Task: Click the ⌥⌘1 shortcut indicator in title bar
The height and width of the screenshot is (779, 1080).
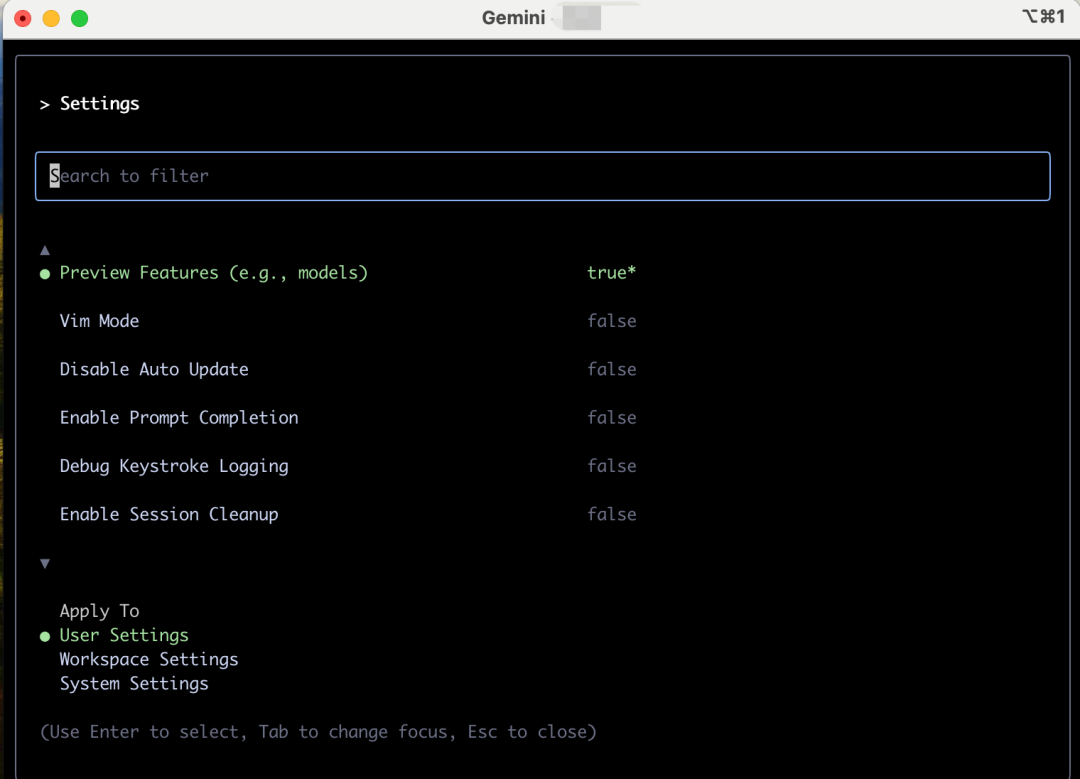Action: [1044, 17]
